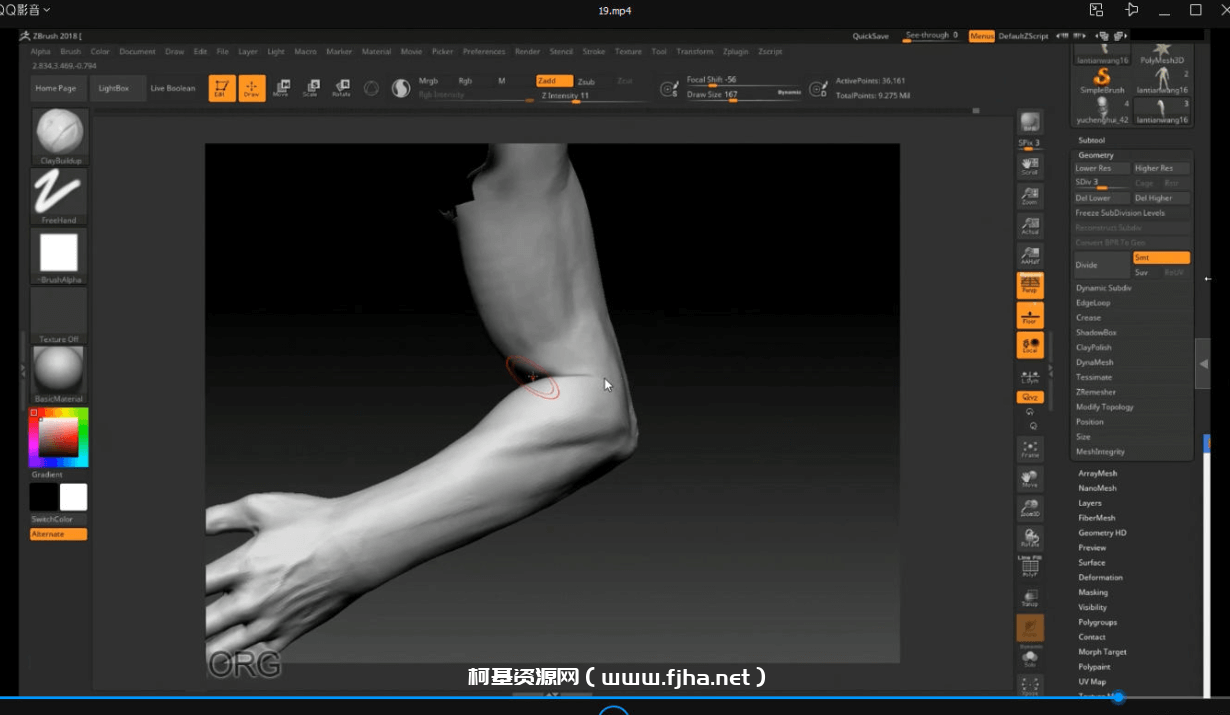
Task: Click the Draw Size slider
Action: tap(744, 96)
